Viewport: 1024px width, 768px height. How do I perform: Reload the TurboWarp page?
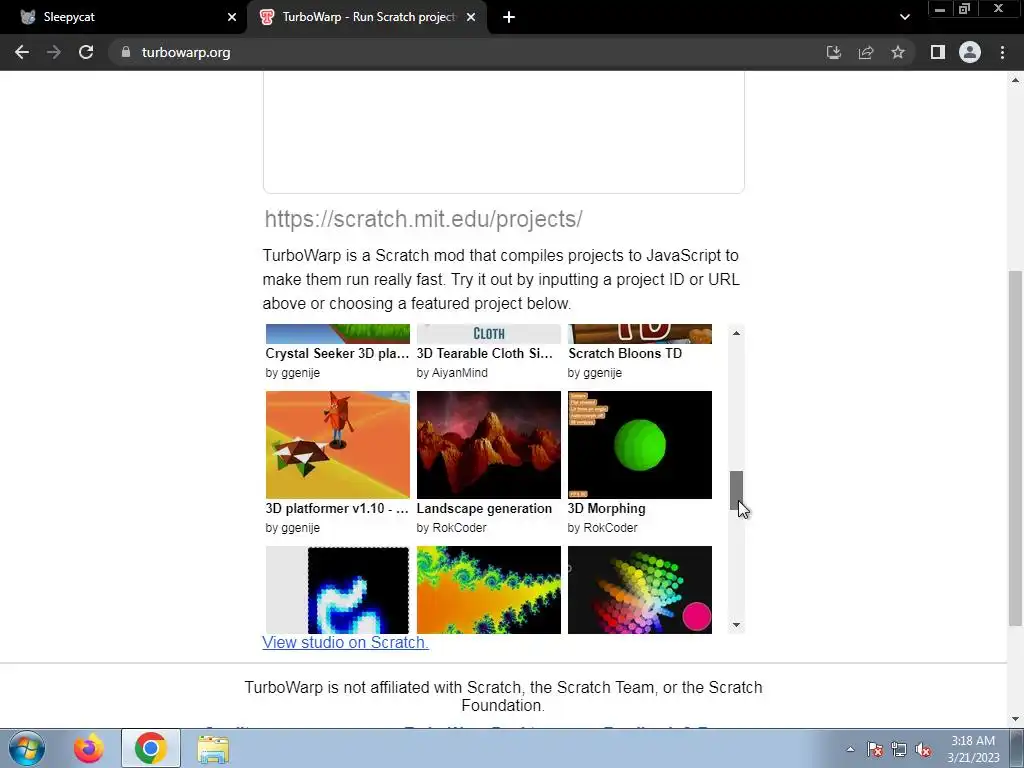pyautogui.click(x=86, y=52)
